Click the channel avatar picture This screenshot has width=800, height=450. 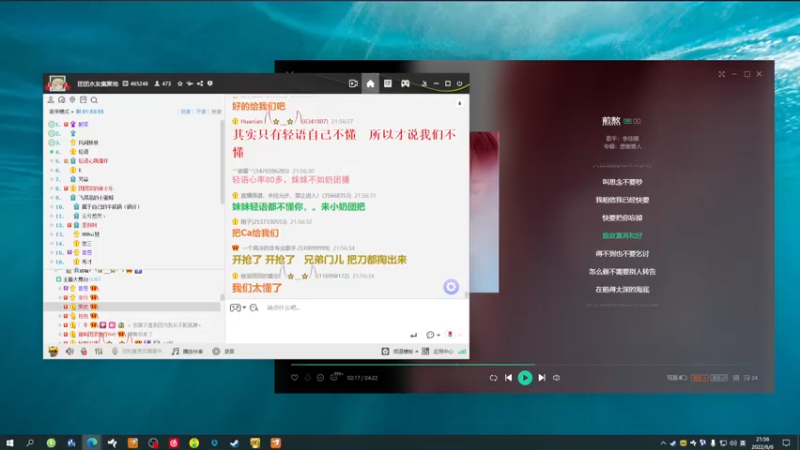tap(57, 83)
